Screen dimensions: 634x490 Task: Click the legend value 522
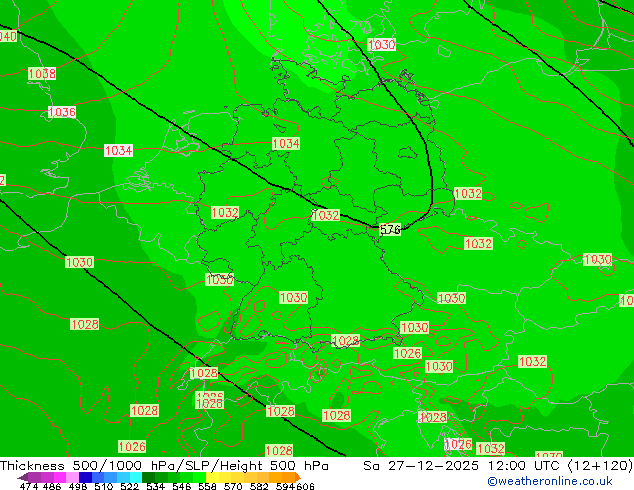[x=129, y=486]
